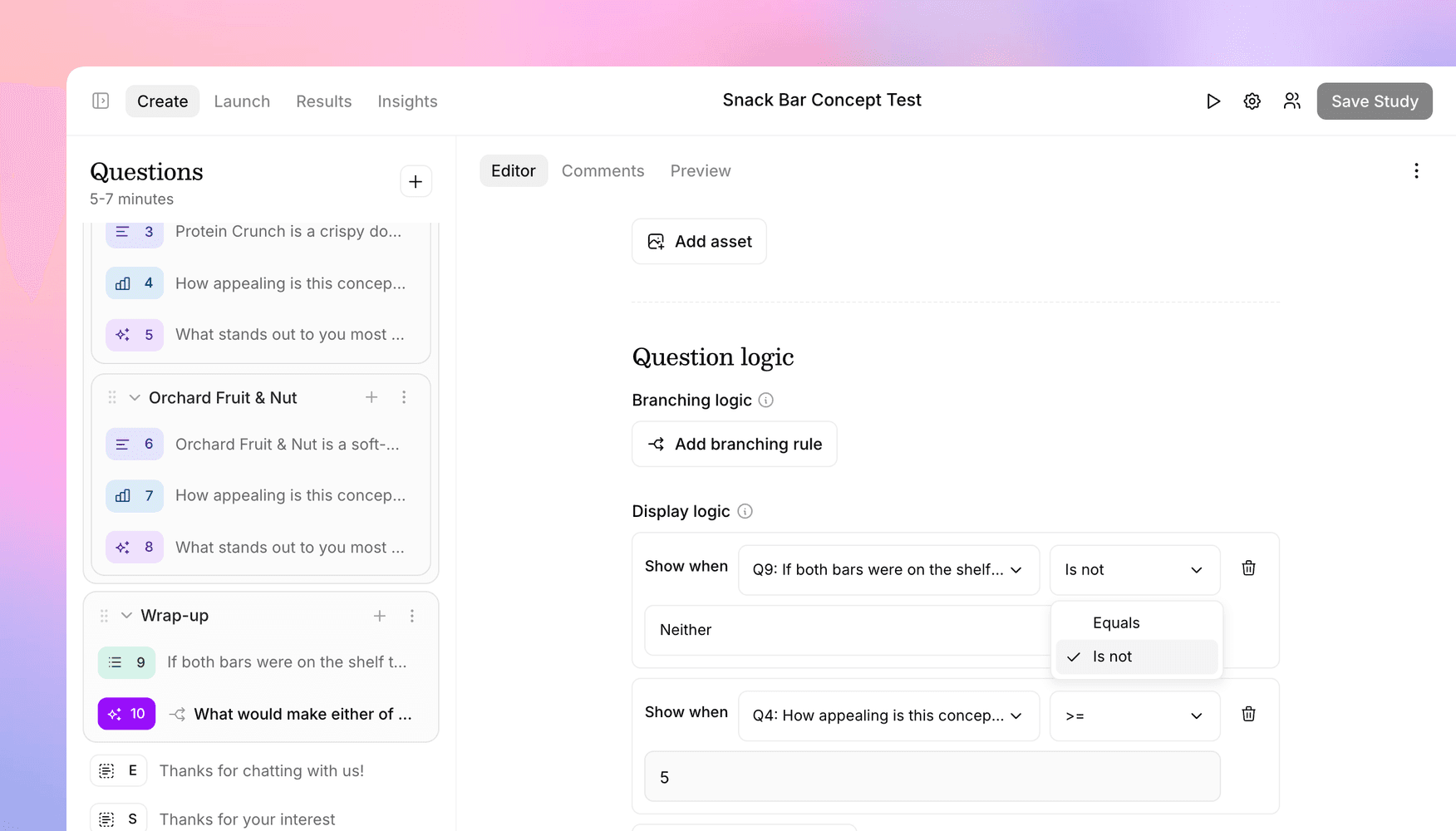
Task: Open collaborators people icon
Action: (x=1292, y=101)
